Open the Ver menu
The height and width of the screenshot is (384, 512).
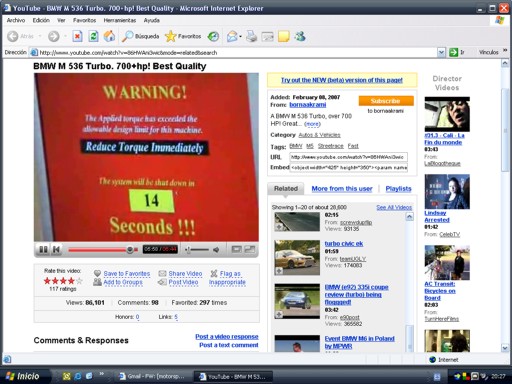tap(61, 20)
